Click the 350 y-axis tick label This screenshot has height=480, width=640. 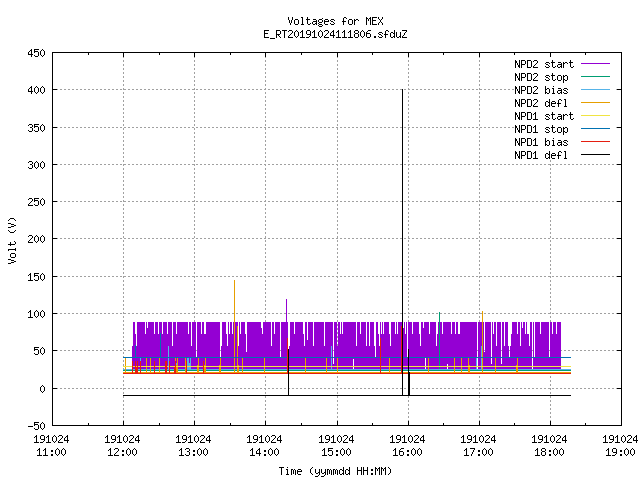36,128
